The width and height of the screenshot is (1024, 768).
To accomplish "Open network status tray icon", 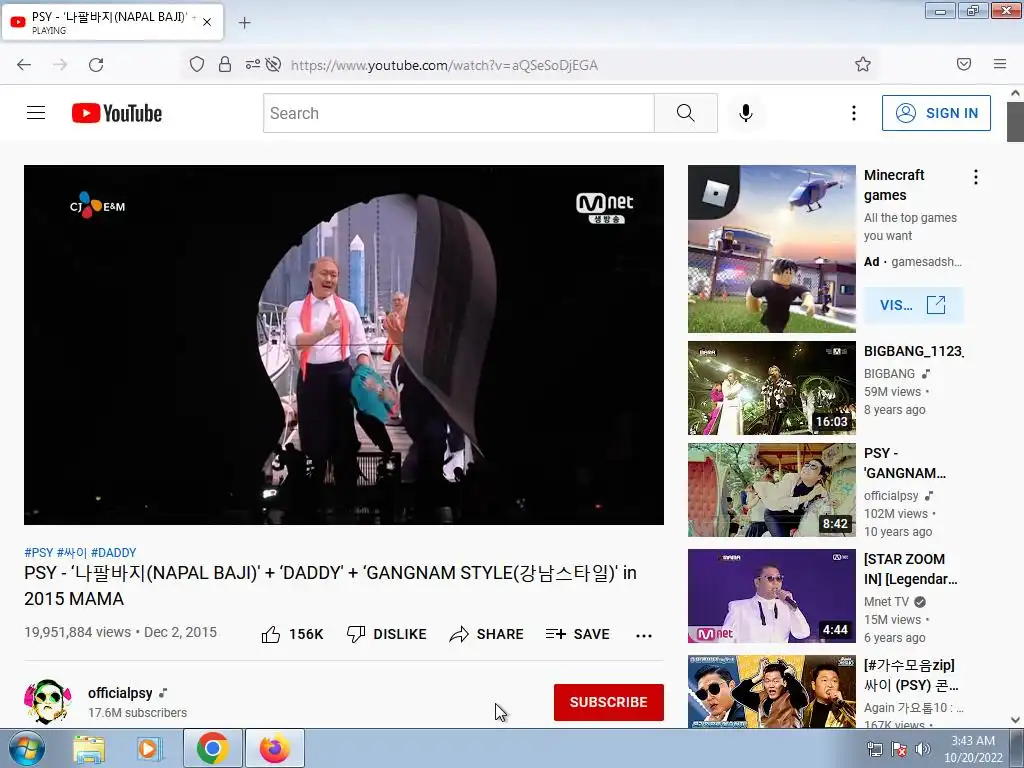I will coord(874,749).
